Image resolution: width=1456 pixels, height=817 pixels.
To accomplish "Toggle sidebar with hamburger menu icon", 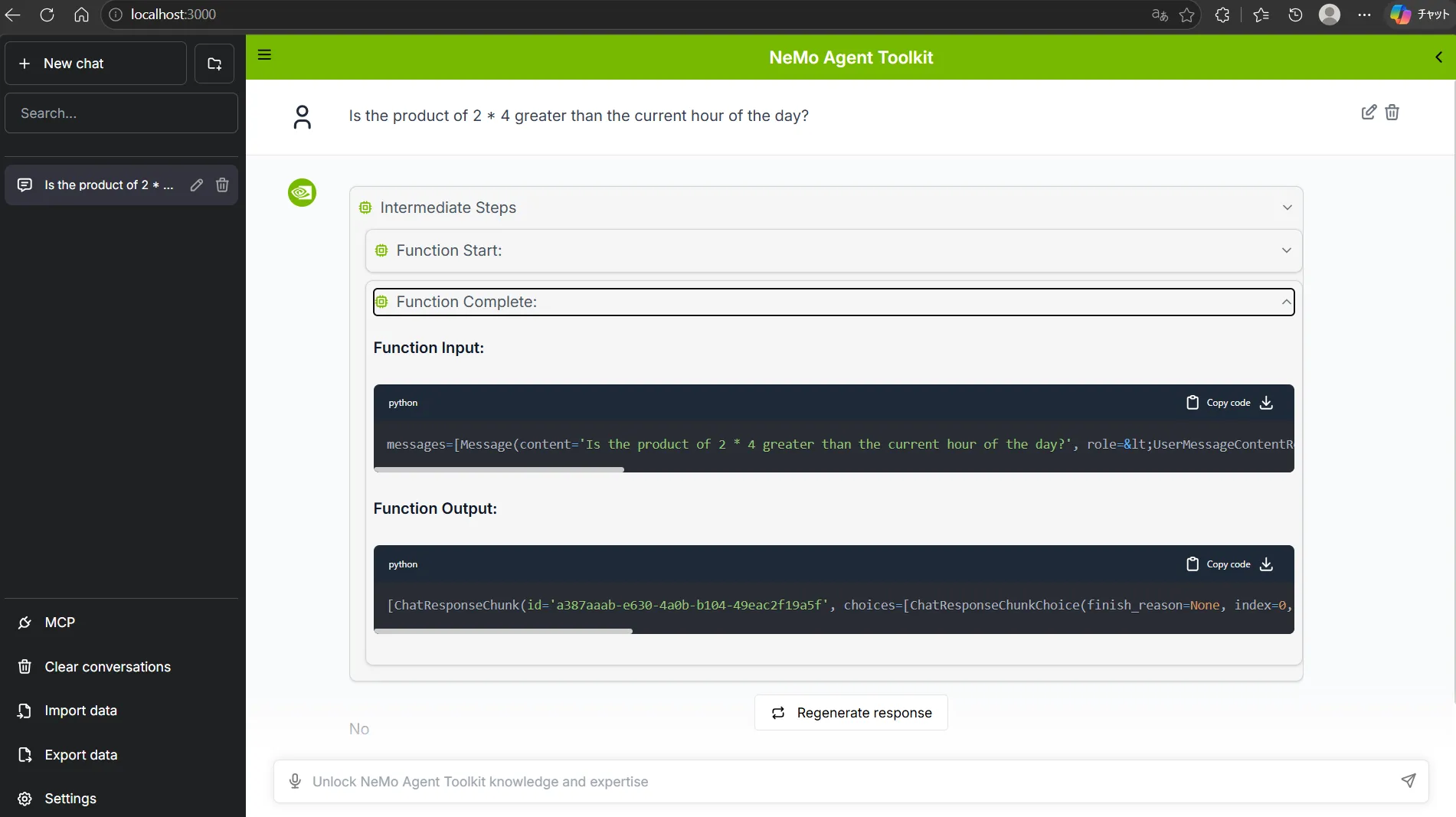I will click(264, 55).
